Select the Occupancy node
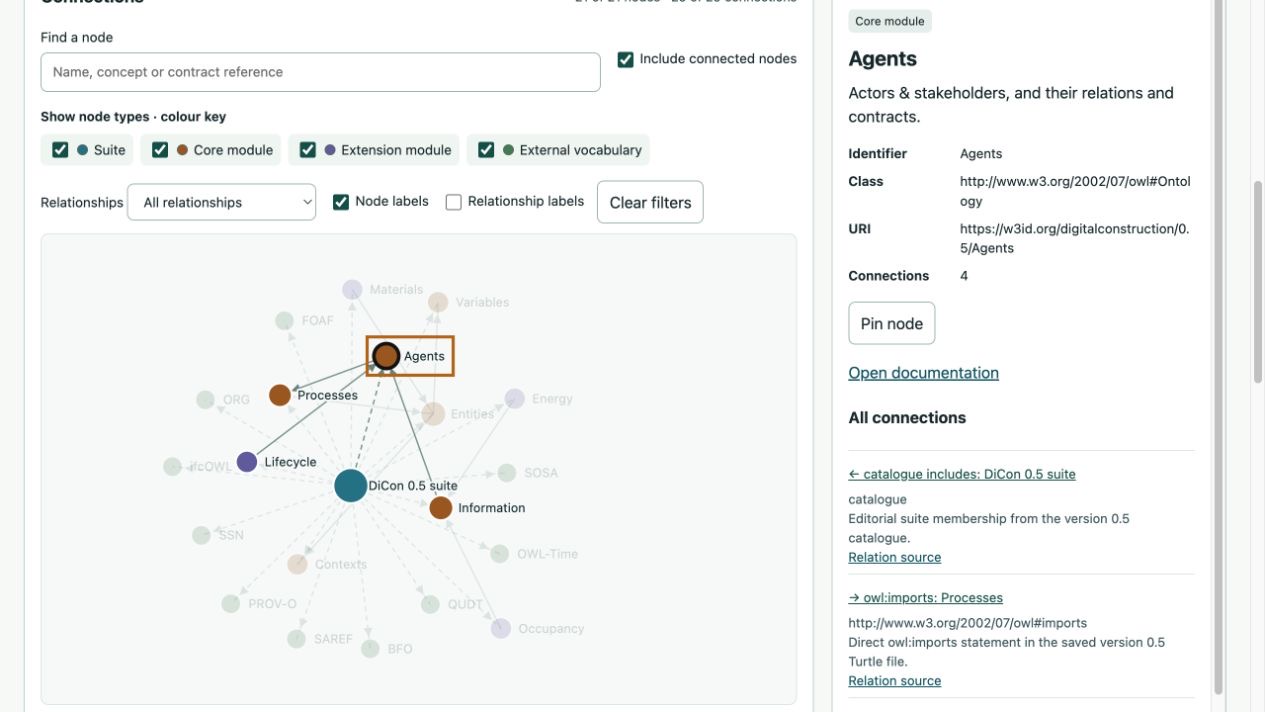Screen dimensions: 1265x712 point(501,629)
